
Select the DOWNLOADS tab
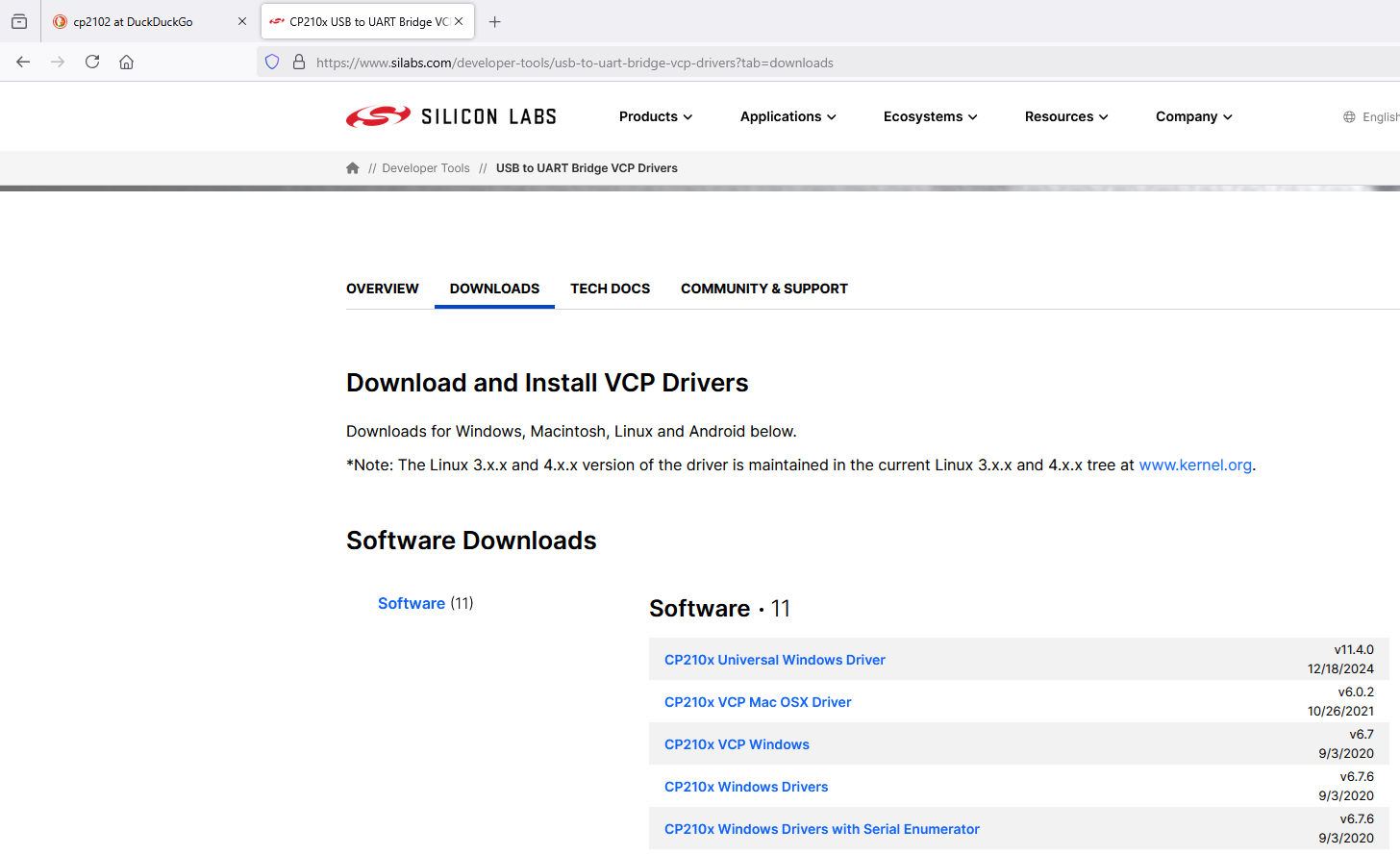[494, 289]
